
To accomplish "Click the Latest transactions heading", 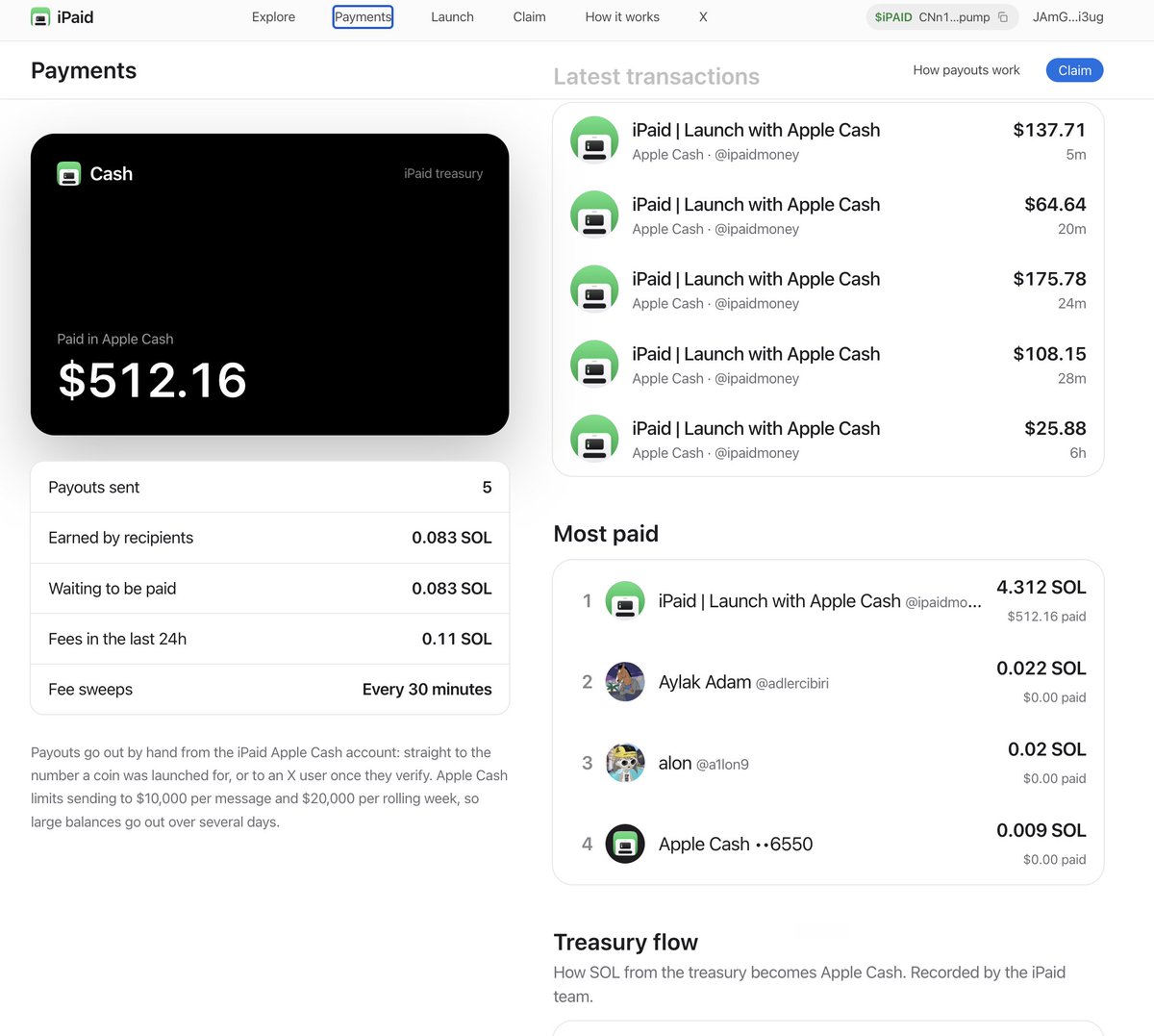I will click(x=657, y=77).
